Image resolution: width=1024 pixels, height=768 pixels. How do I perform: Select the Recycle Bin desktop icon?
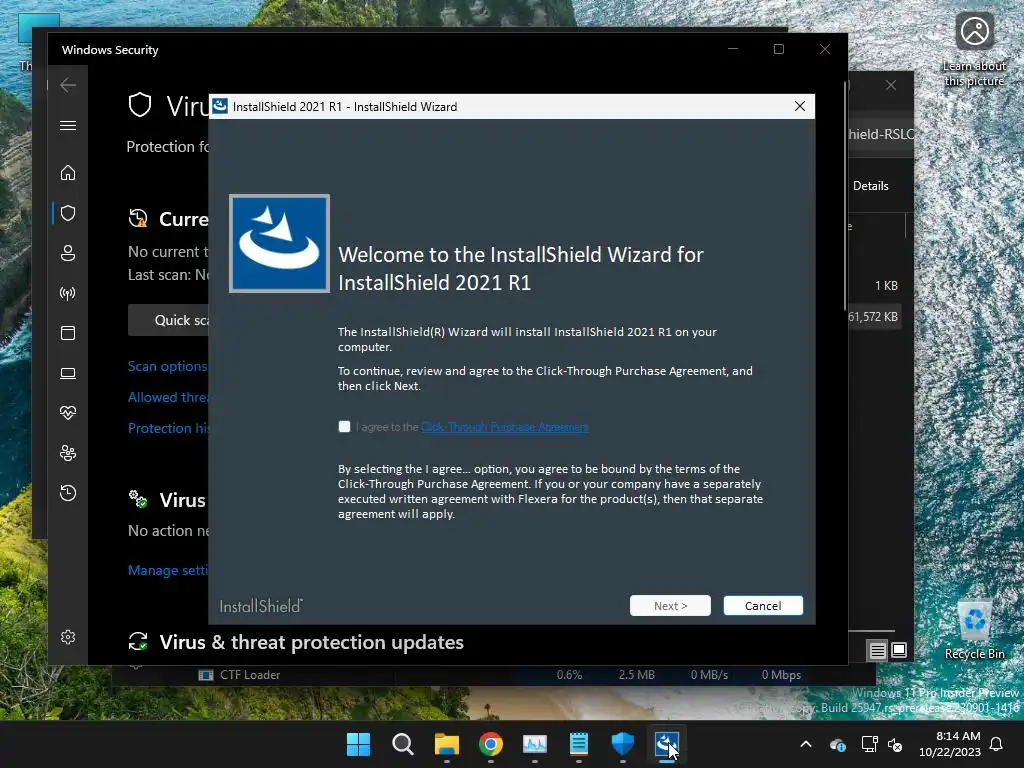click(974, 631)
